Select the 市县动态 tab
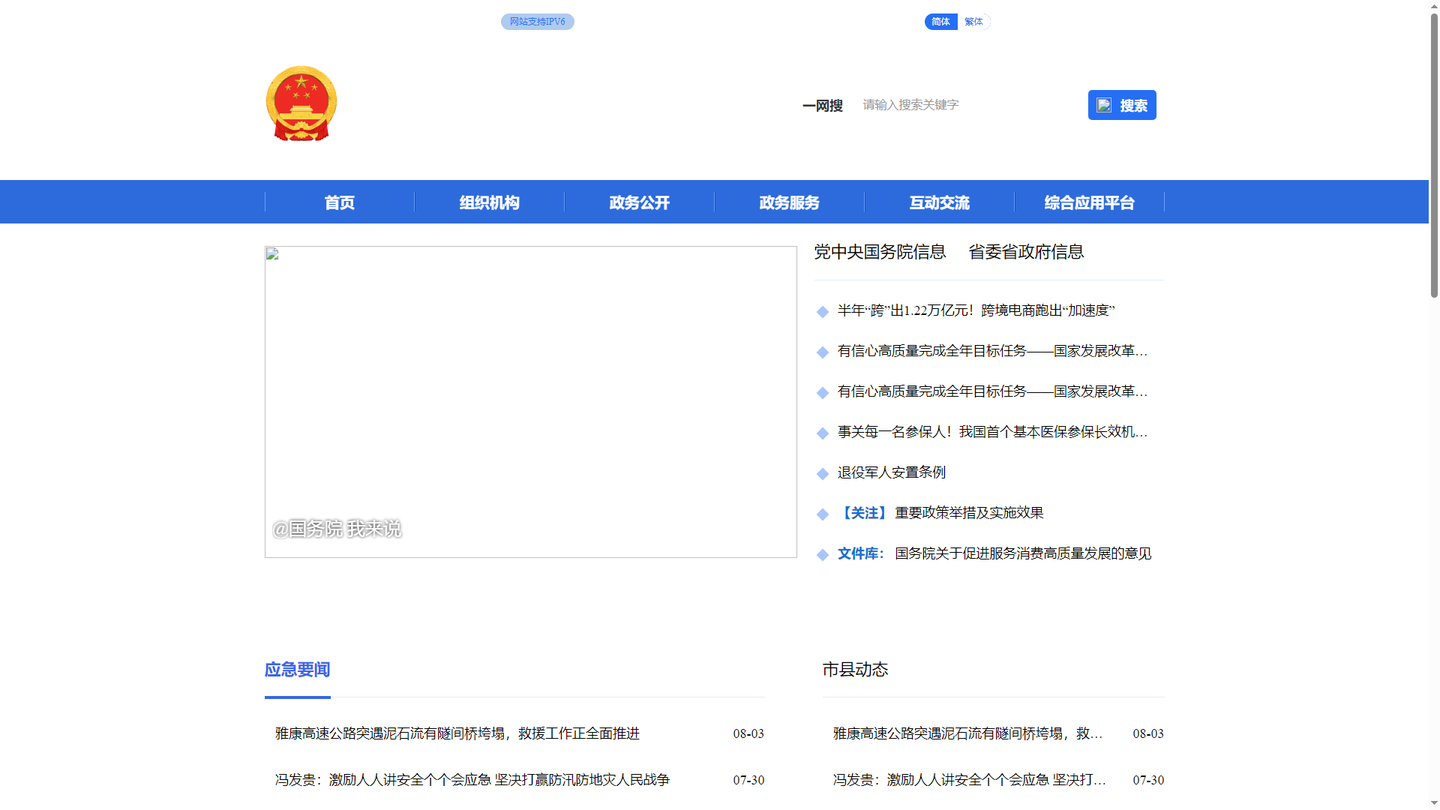The height and width of the screenshot is (810, 1440). click(x=855, y=670)
